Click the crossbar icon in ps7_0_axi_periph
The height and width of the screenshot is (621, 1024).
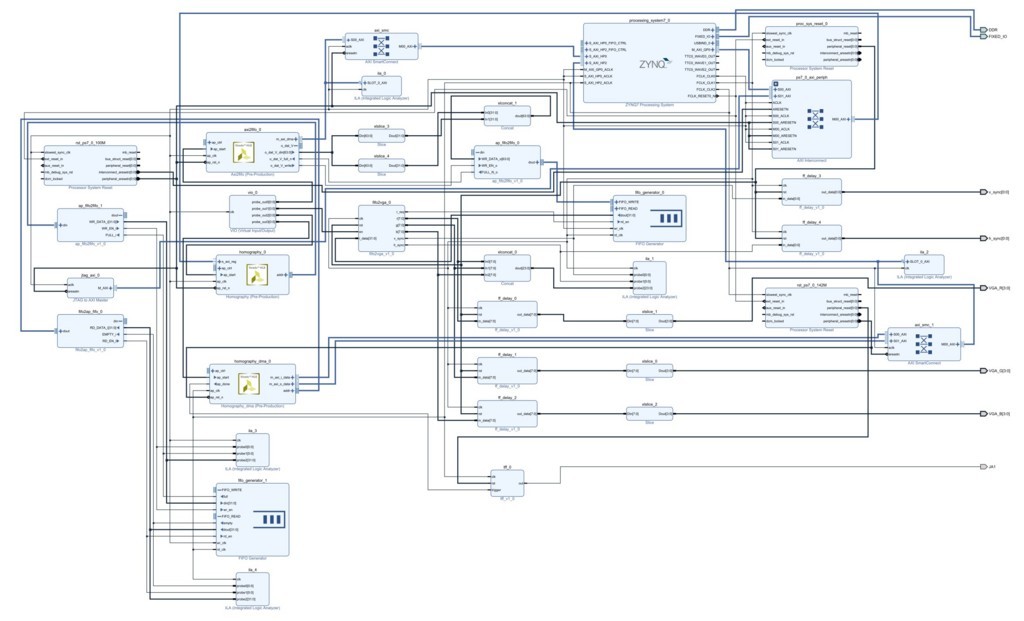pos(815,119)
